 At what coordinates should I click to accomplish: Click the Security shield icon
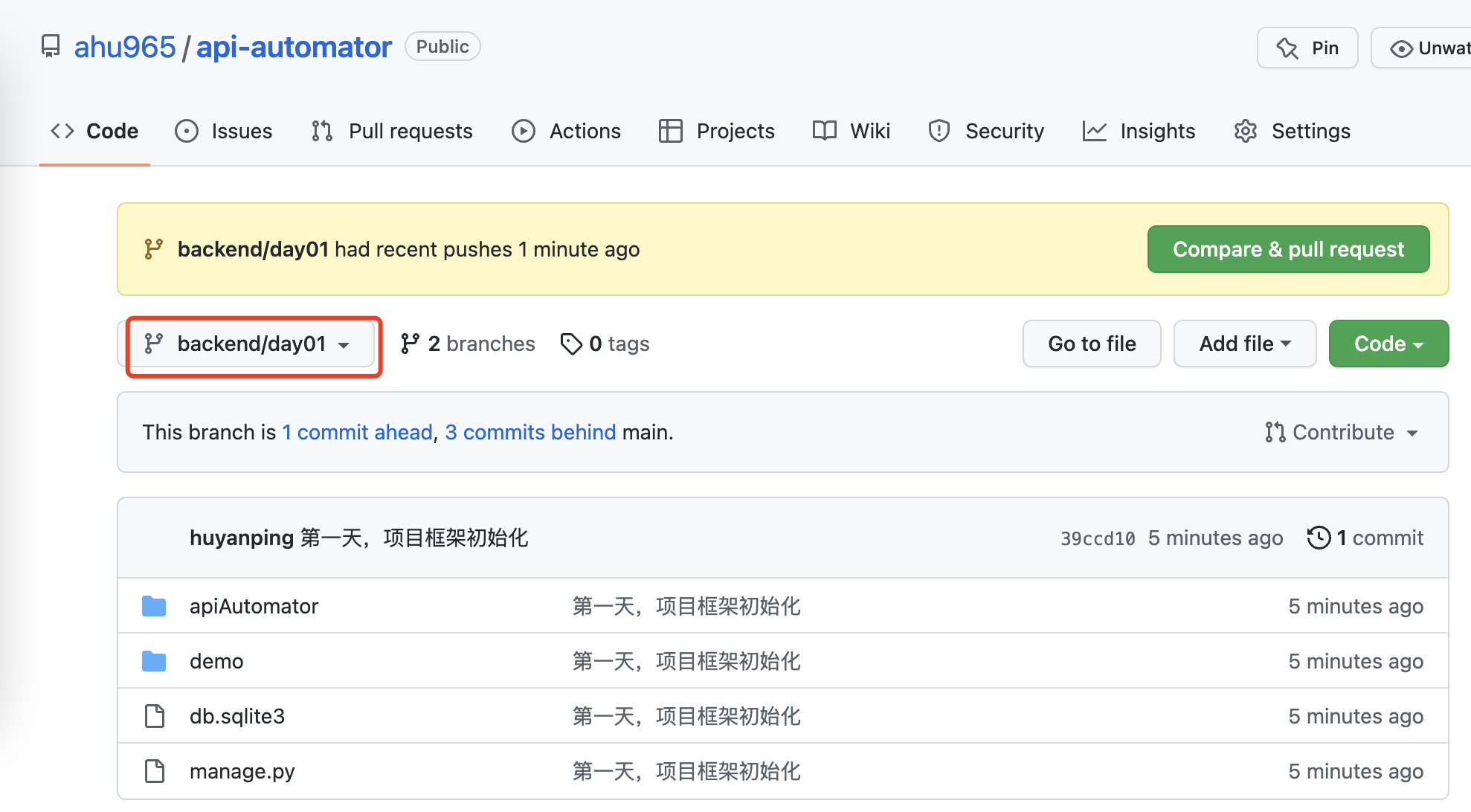click(x=939, y=131)
